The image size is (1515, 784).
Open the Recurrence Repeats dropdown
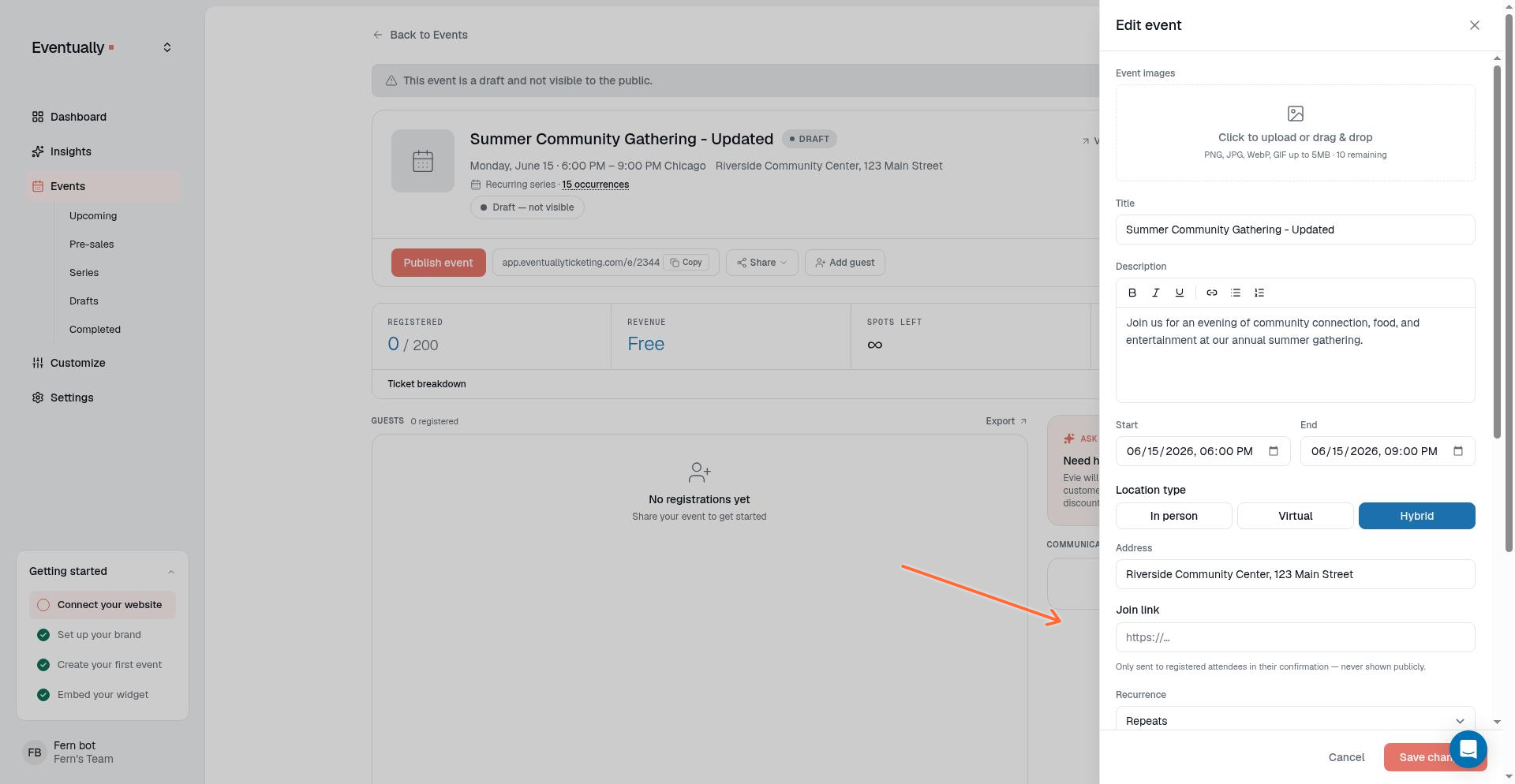(x=1295, y=719)
